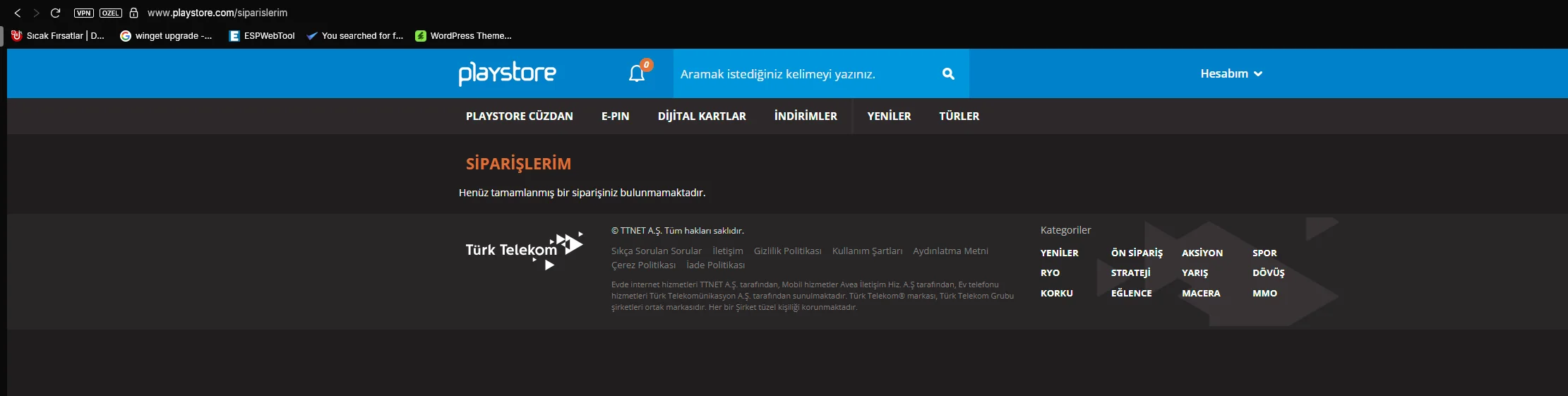Click the ÖZEL private mode badge

coord(111,13)
